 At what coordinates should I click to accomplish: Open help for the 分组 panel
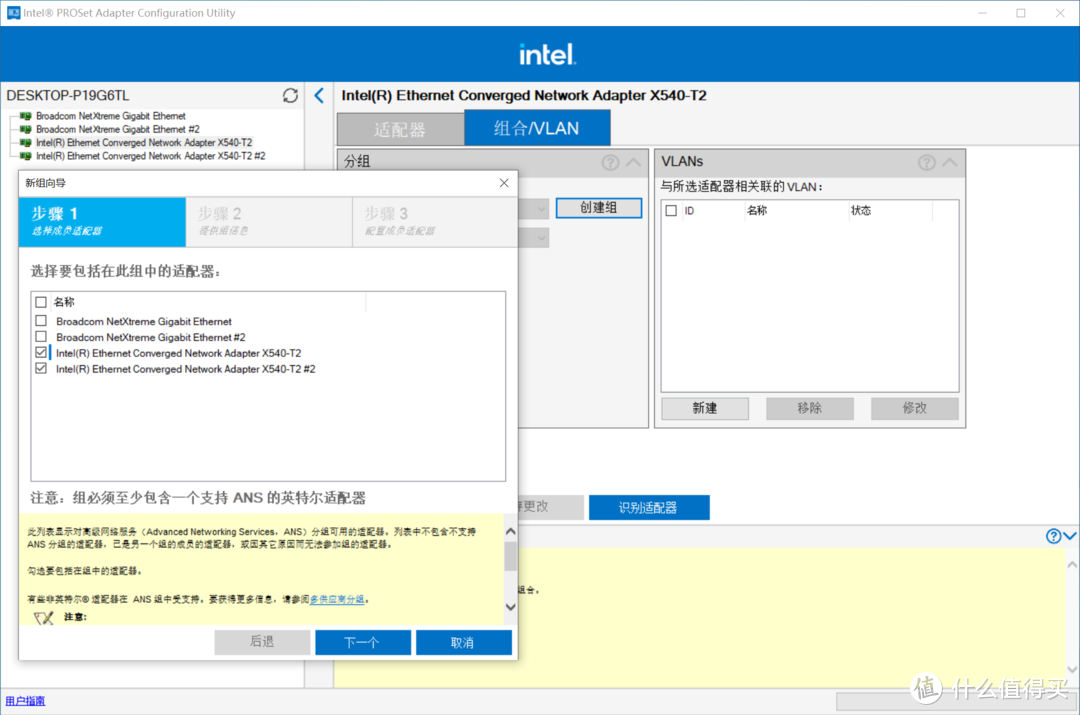pos(610,162)
